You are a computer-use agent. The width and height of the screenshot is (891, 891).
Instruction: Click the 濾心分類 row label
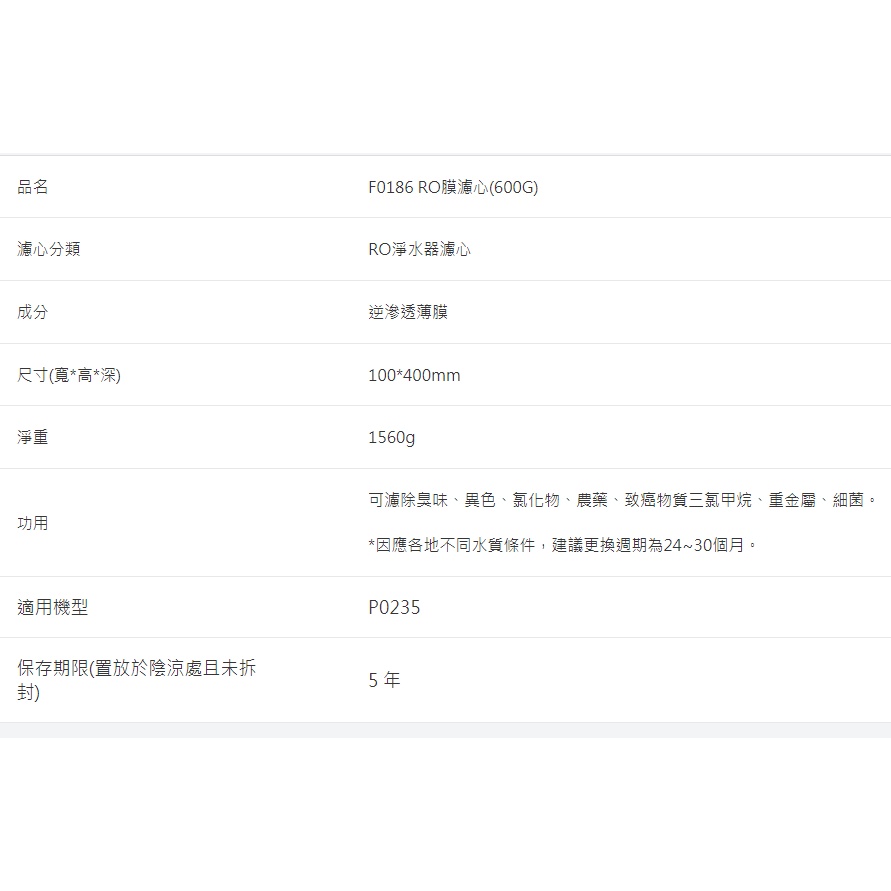coord(48,249)
